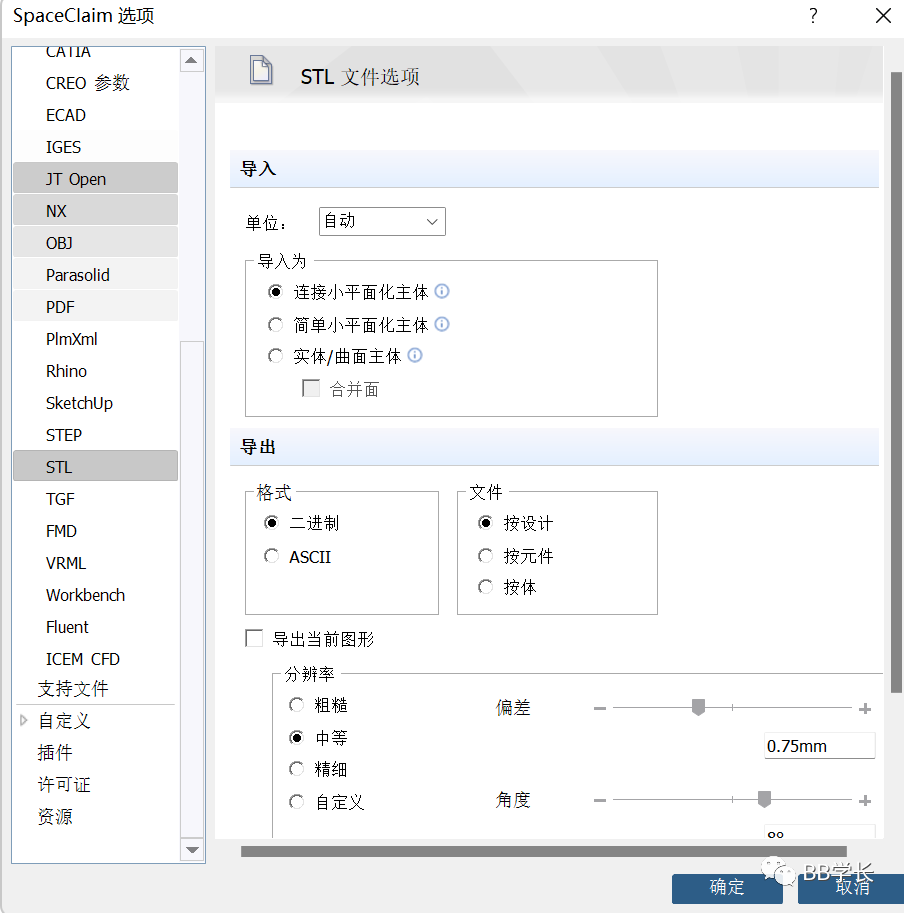Open help via the question mark icon
Image resolution: width=904 pixels, height=913 pixels.
pos(812,16)
